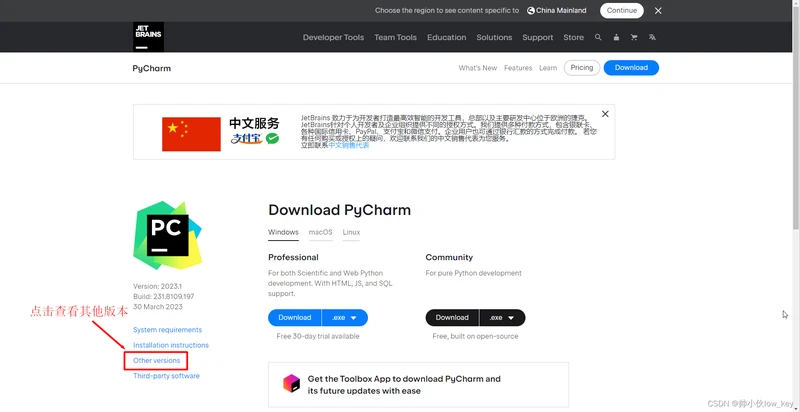The image size is (800, 412).
Task: Open the JetBrains logo home link
Action: pyautogui.click(x=148, y=37)
